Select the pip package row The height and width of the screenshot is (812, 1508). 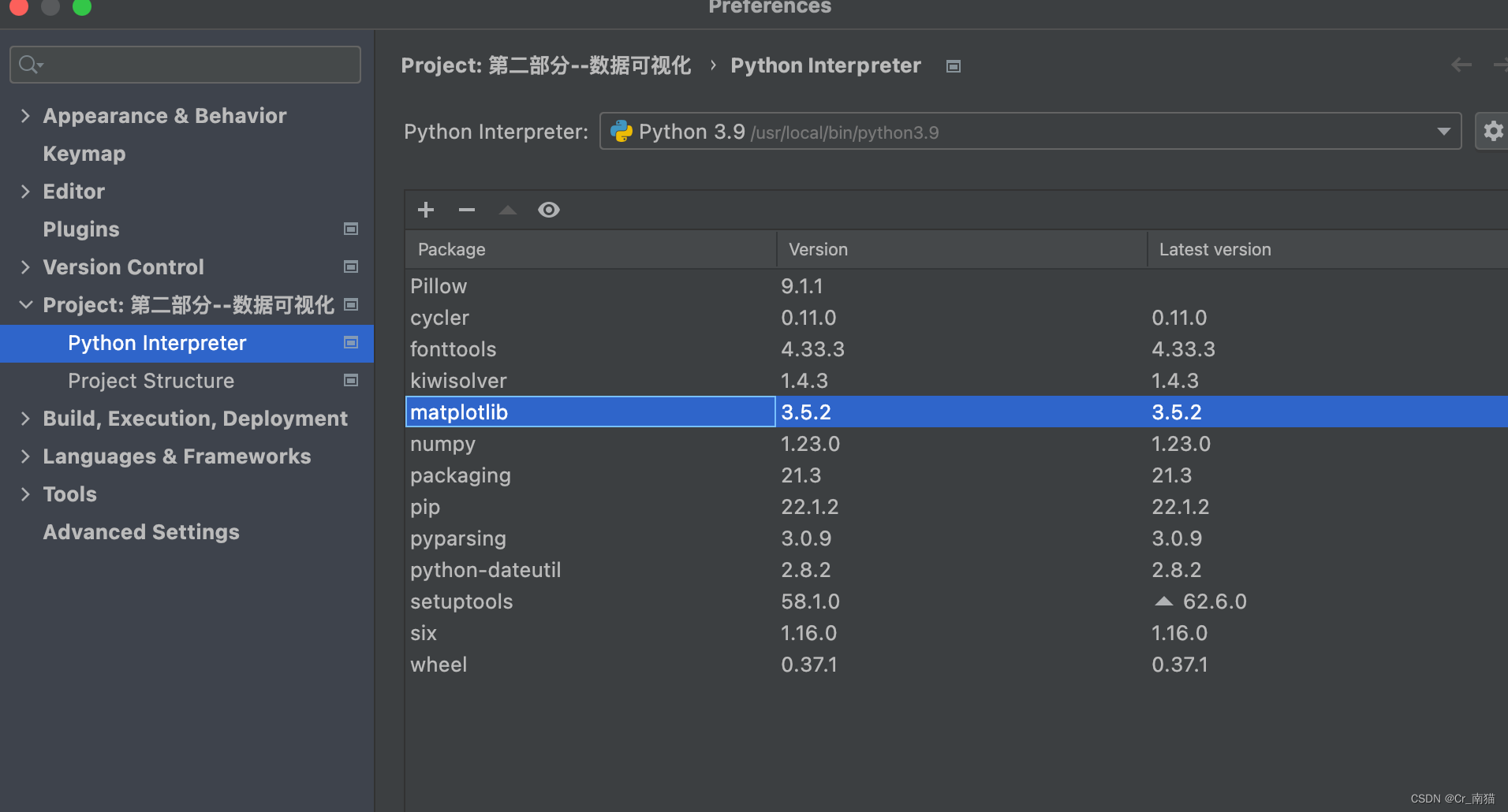pyautogui.click(x=957, y=507)
